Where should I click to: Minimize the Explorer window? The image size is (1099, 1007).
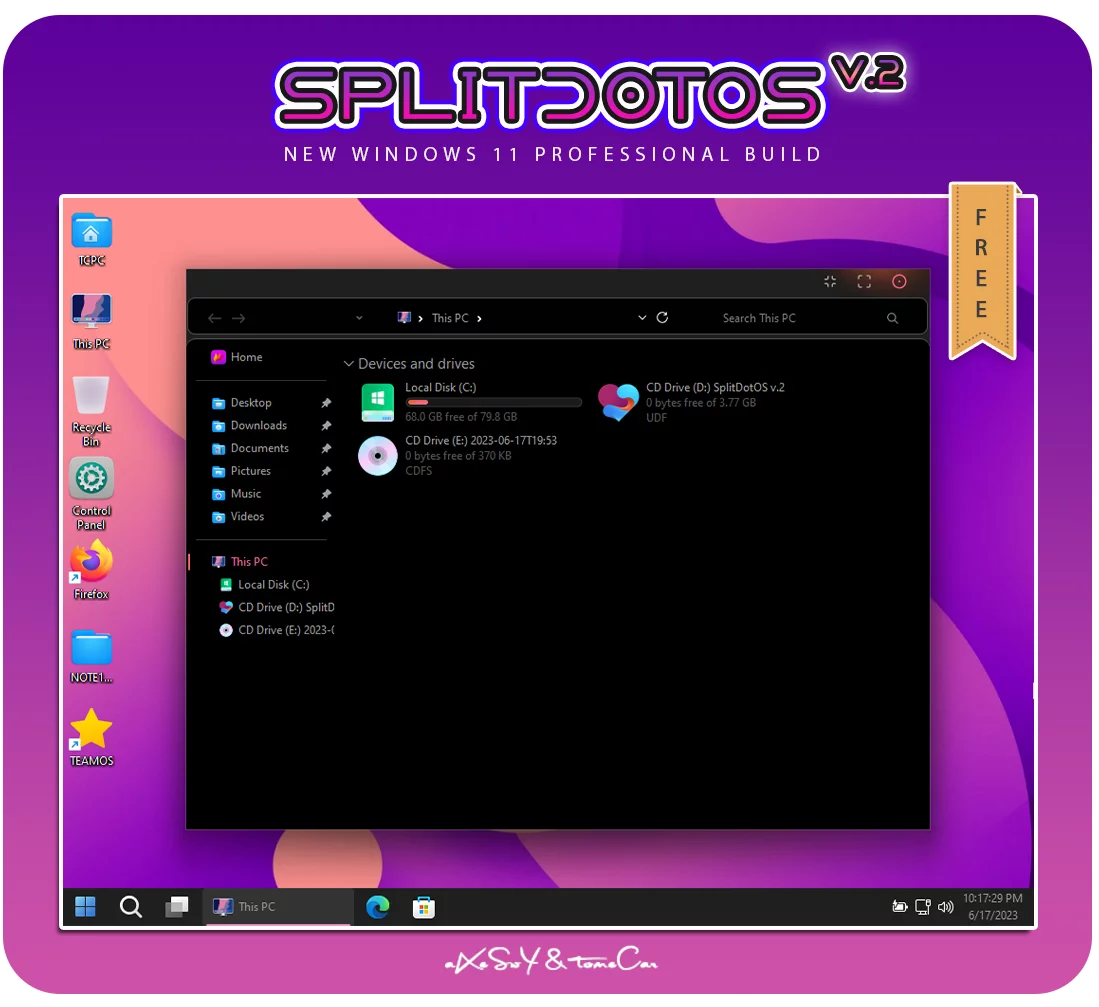click(830, 281)
